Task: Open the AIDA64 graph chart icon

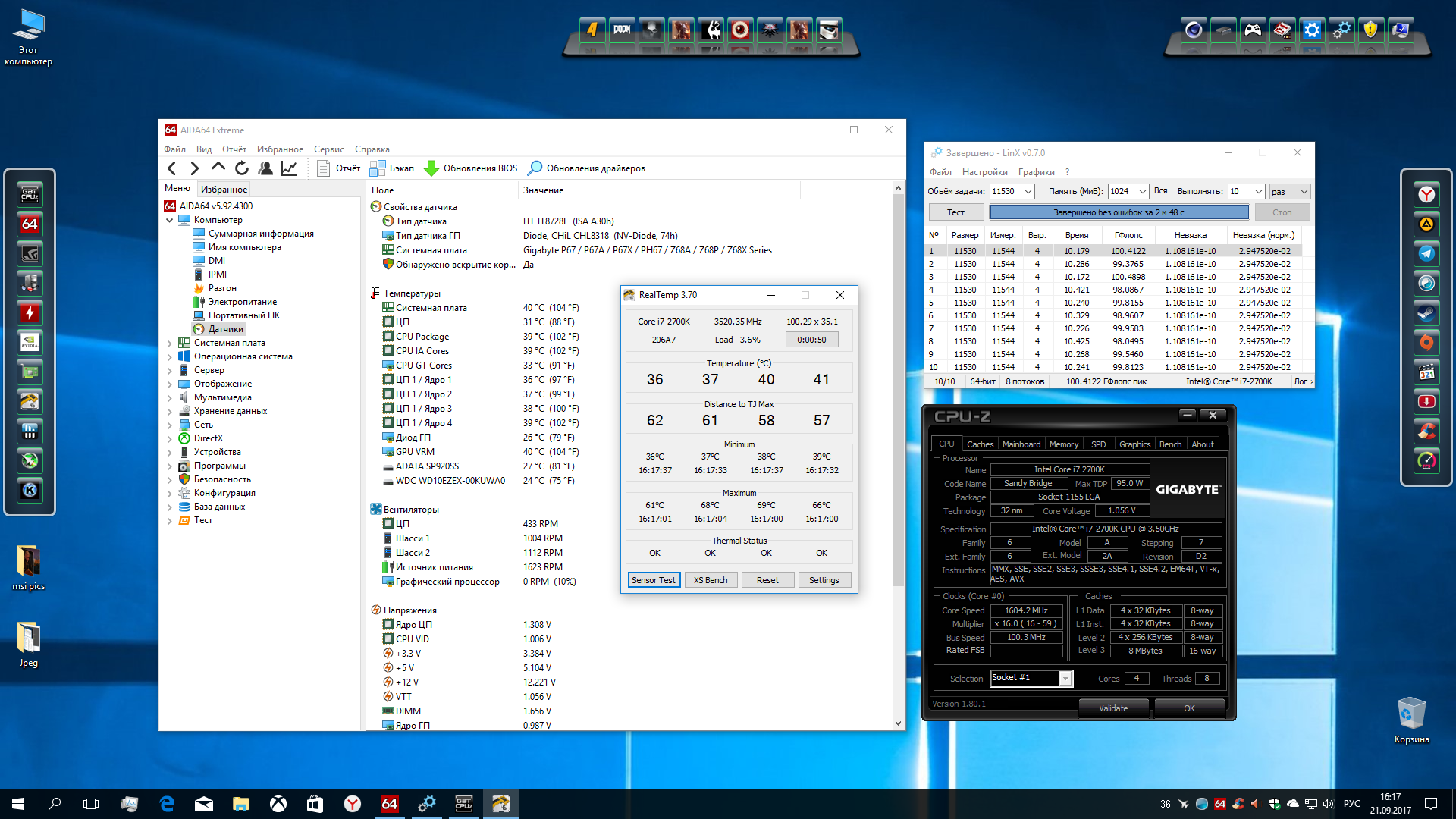Action: click(289, 168)
